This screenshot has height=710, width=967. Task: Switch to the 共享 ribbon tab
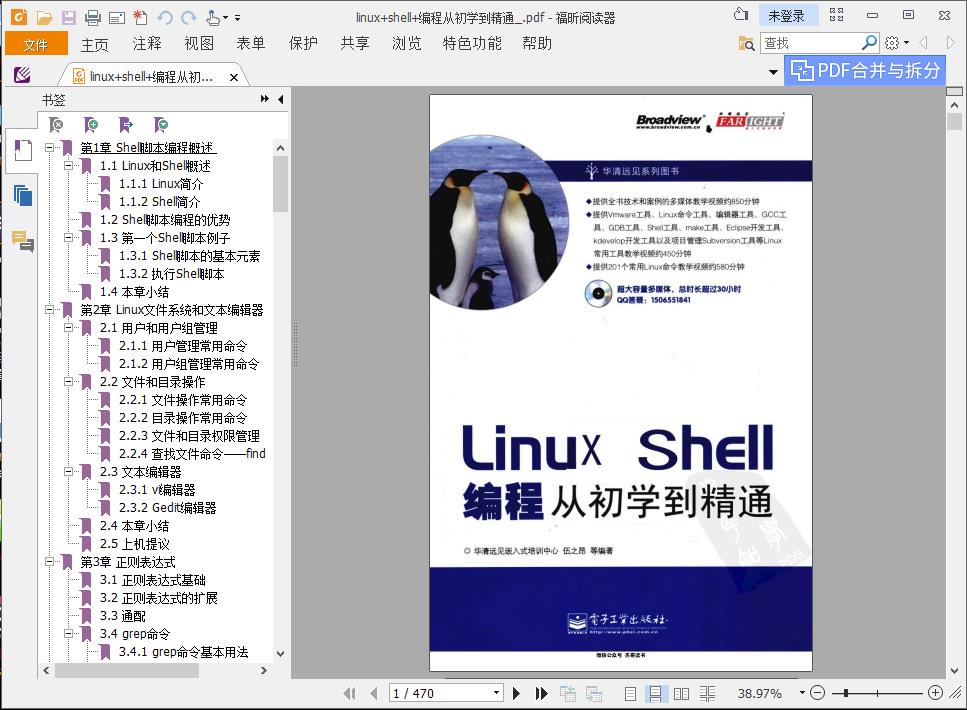(x=355, y=43)
